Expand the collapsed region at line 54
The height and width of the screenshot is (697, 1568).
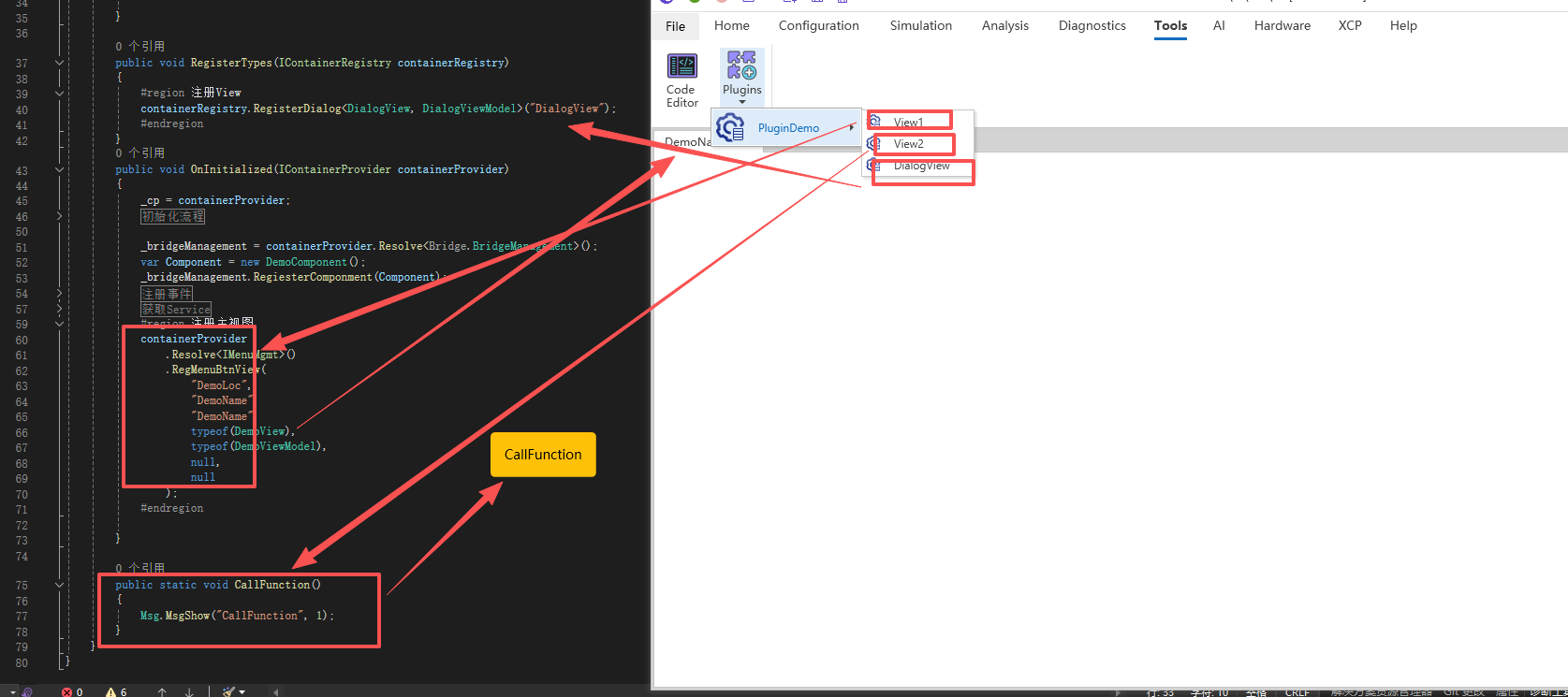(59, 294)
